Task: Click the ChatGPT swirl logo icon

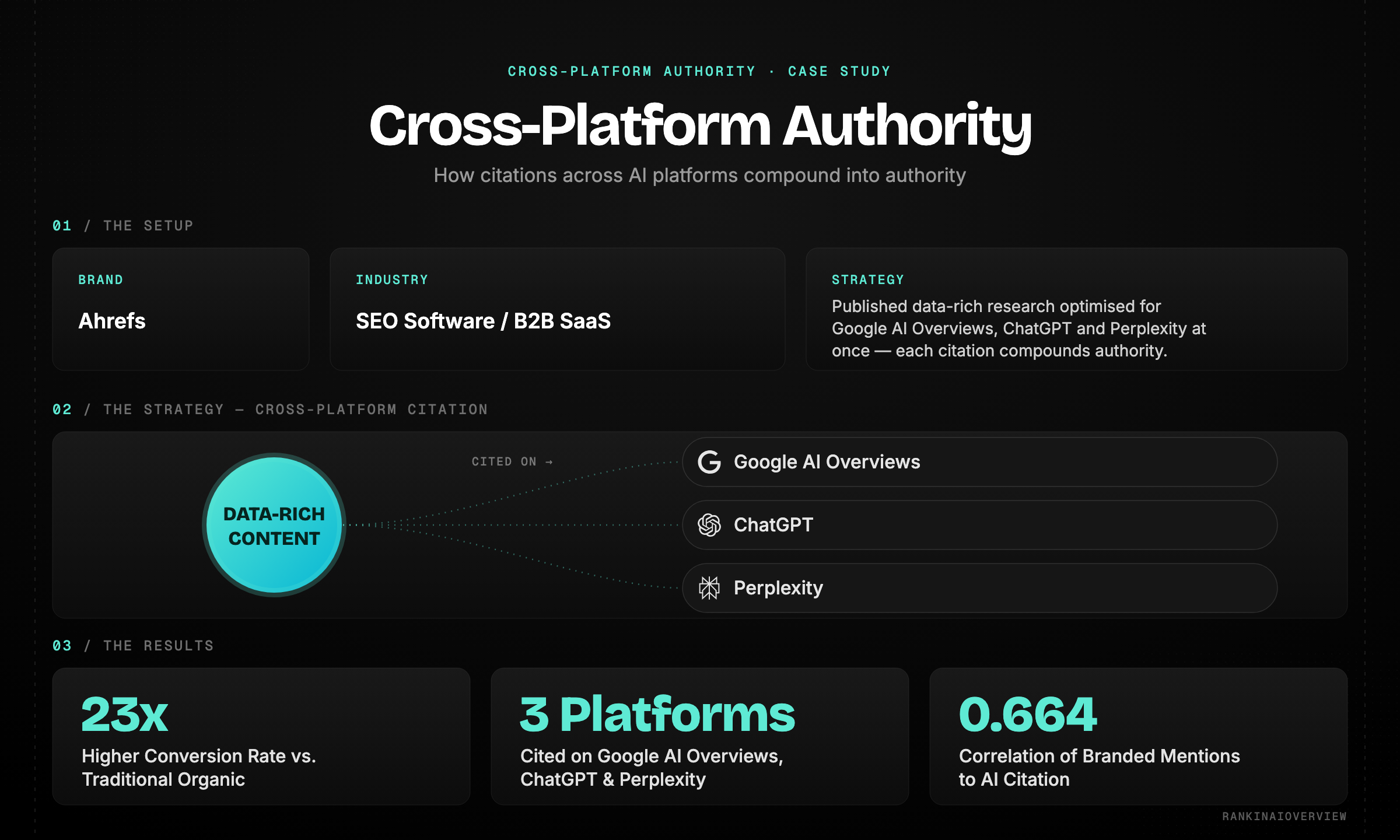Action: click(709, 525)
